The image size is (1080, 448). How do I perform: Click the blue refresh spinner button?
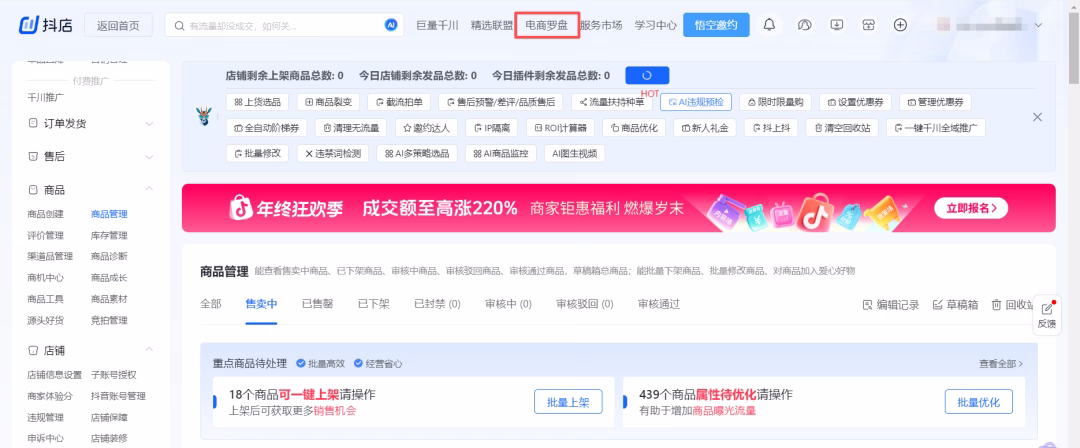pyautogui.click(x=647, y=75)
